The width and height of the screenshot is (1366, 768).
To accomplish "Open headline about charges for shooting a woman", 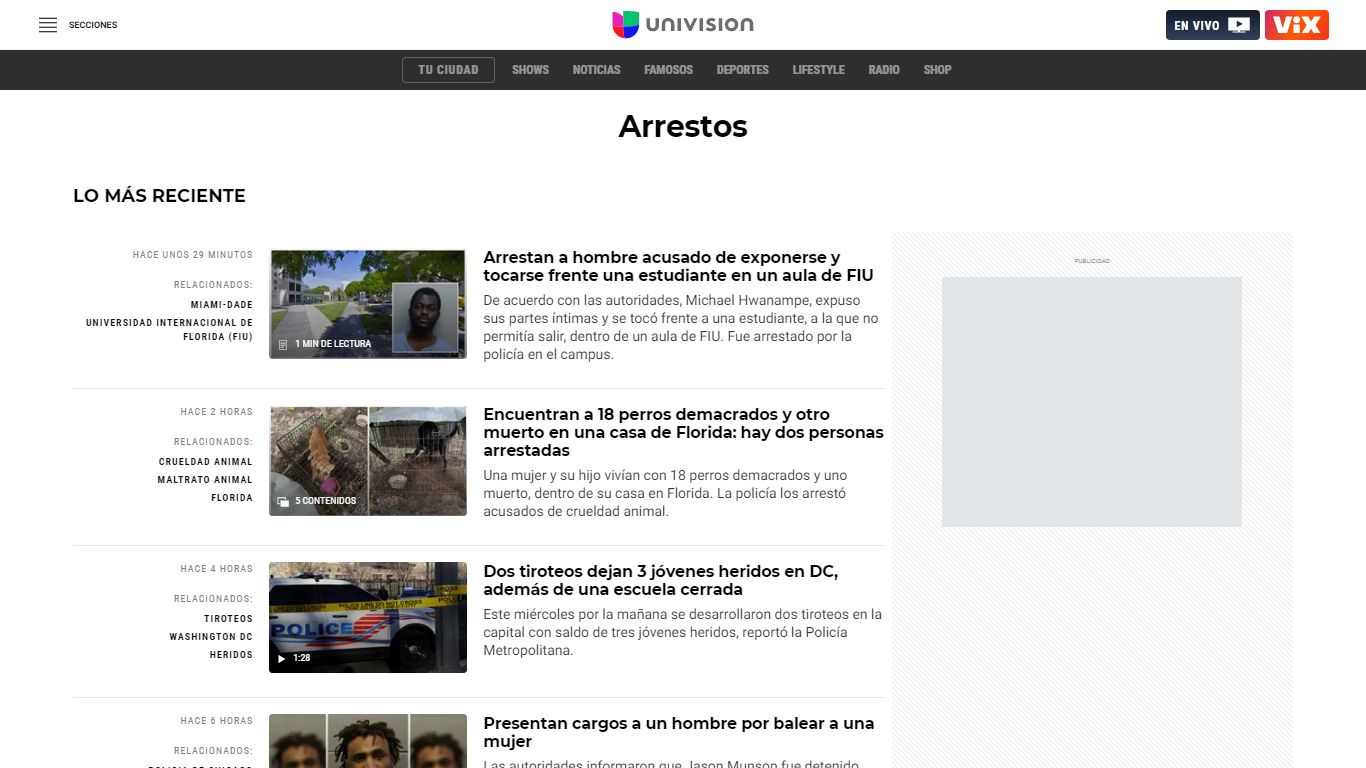I will click(x=678, y=732).
